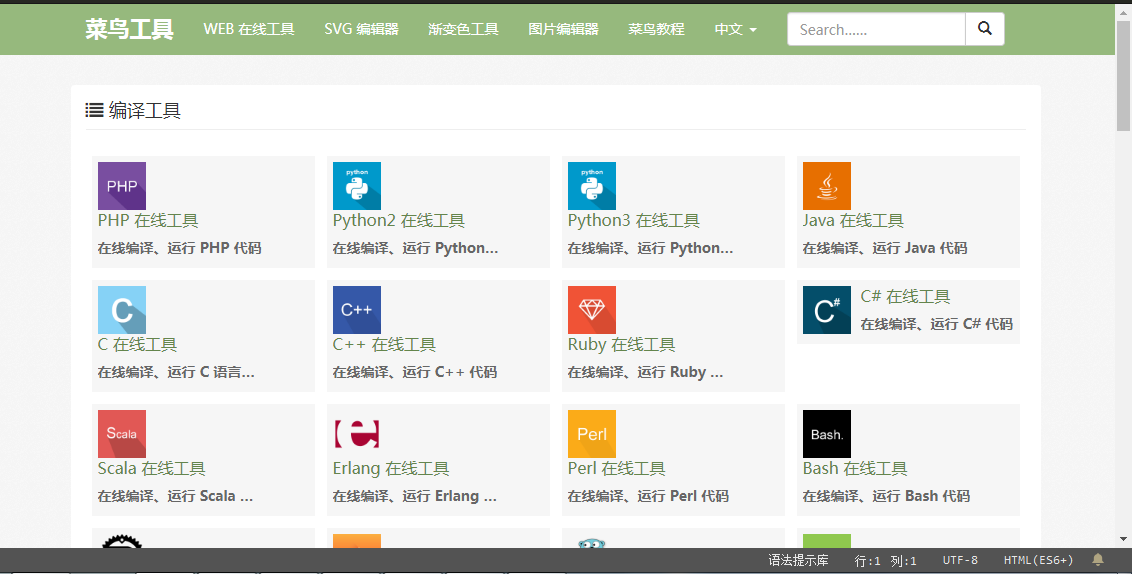Click description text 在线编译、运行 Ruby ...

(645, 373)
